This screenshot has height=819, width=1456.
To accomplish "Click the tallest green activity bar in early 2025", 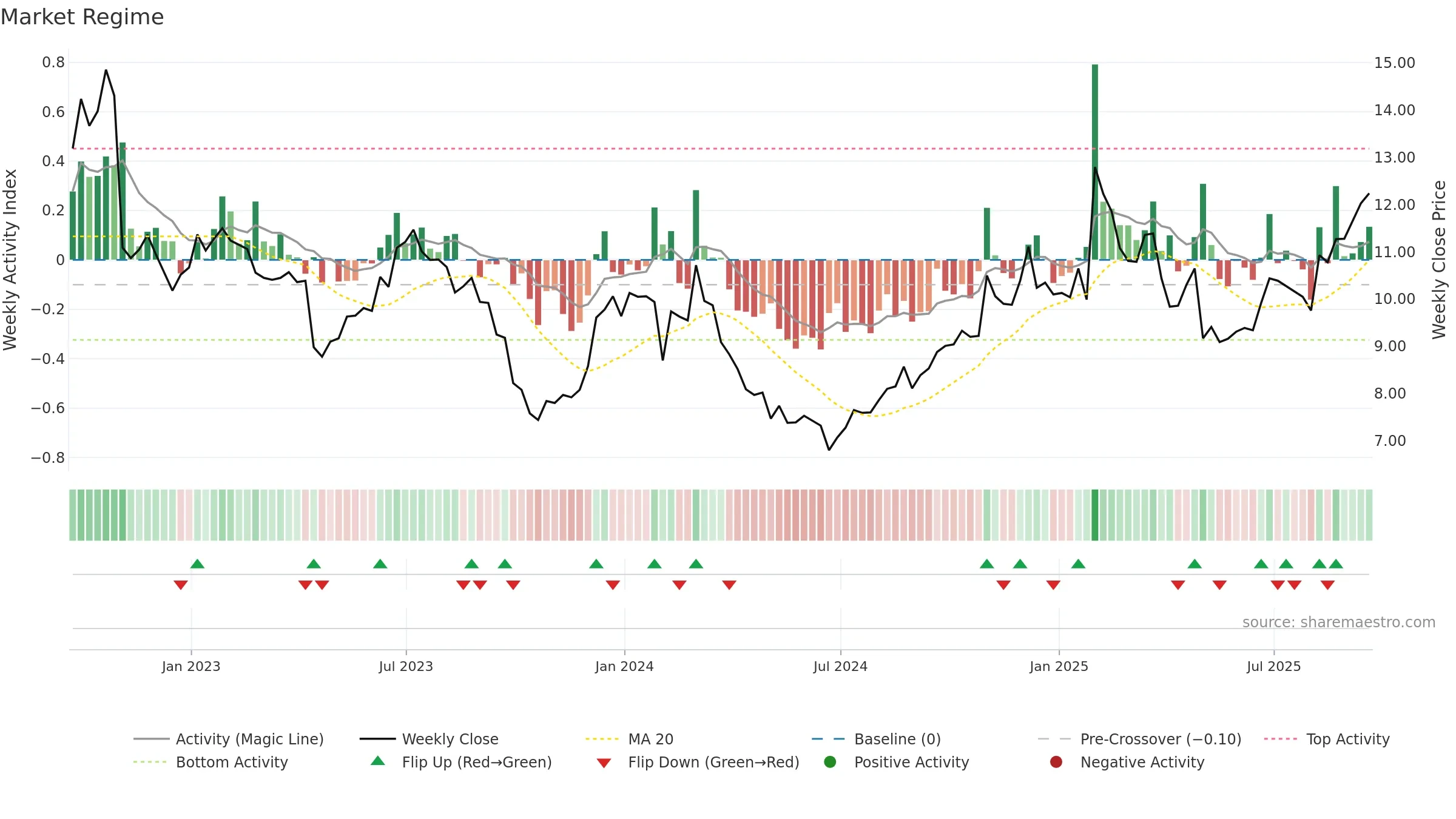I will click(1095, 162).
